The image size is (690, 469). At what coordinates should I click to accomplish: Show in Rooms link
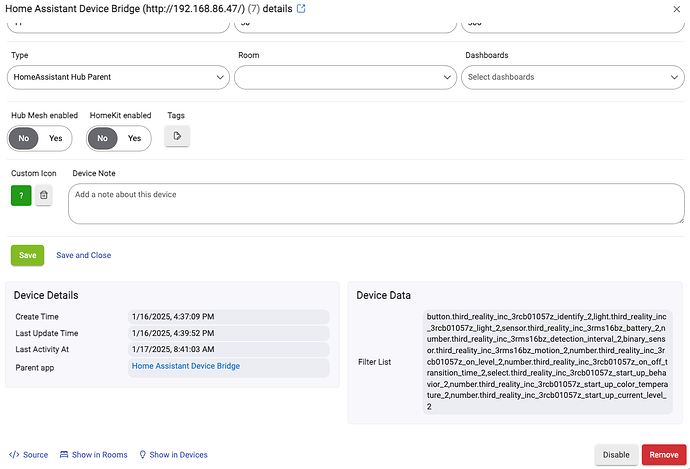click(94, 455)
